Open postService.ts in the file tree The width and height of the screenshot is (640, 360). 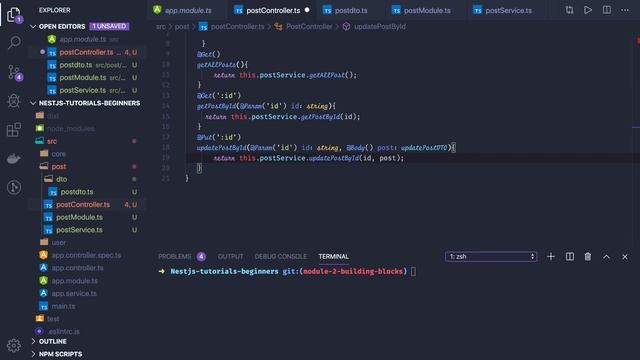coord(79,230)
